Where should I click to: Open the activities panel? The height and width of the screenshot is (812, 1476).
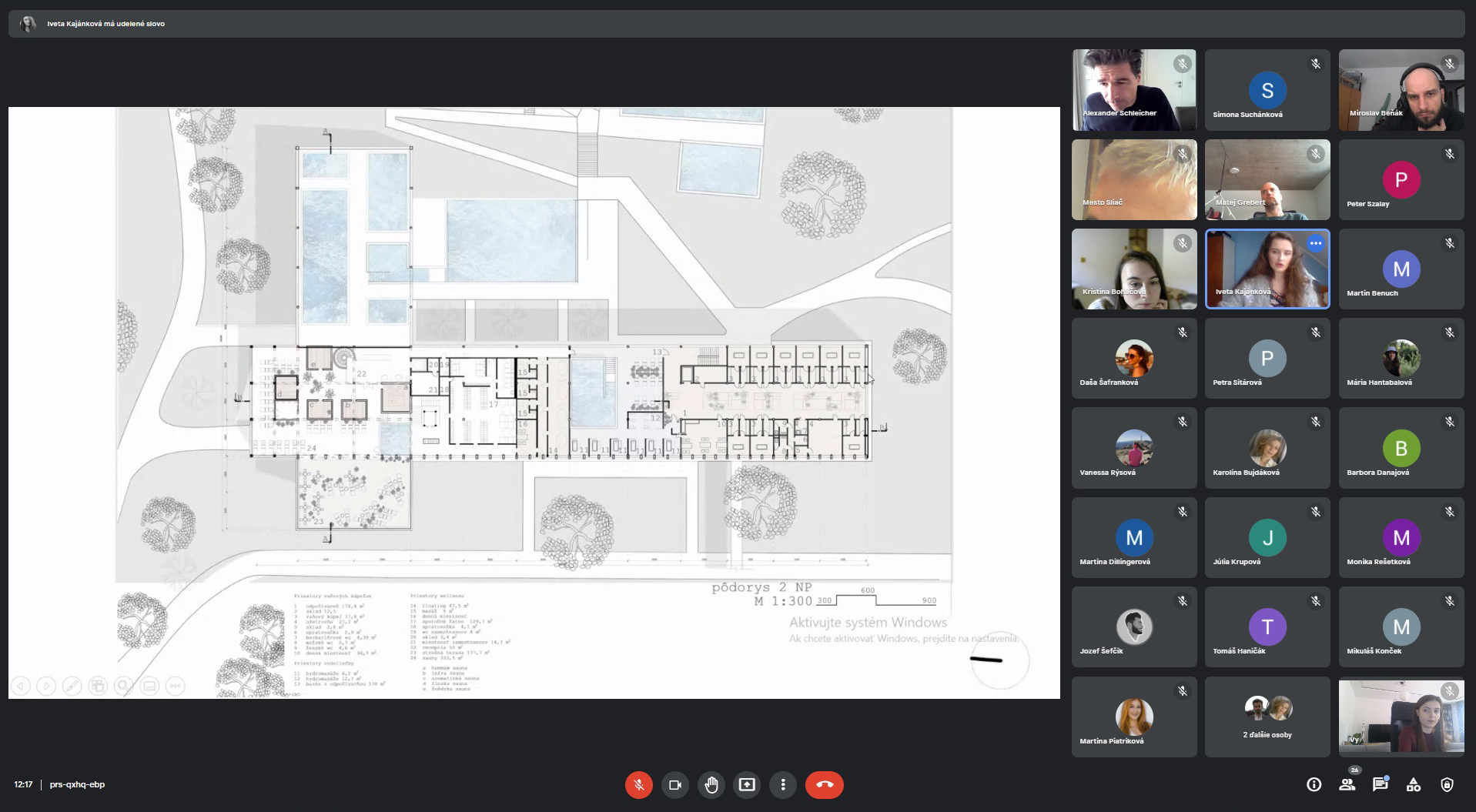pos(1414,784)
